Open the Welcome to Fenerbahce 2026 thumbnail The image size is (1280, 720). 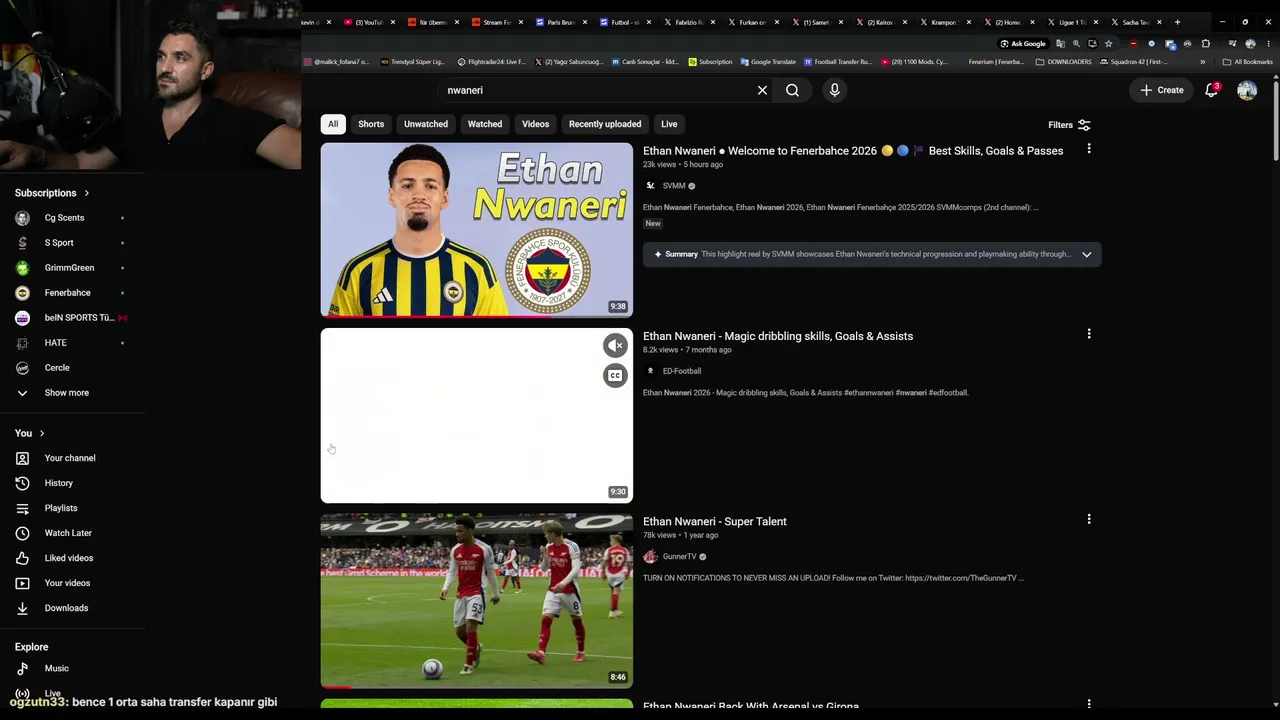(477, 230)
